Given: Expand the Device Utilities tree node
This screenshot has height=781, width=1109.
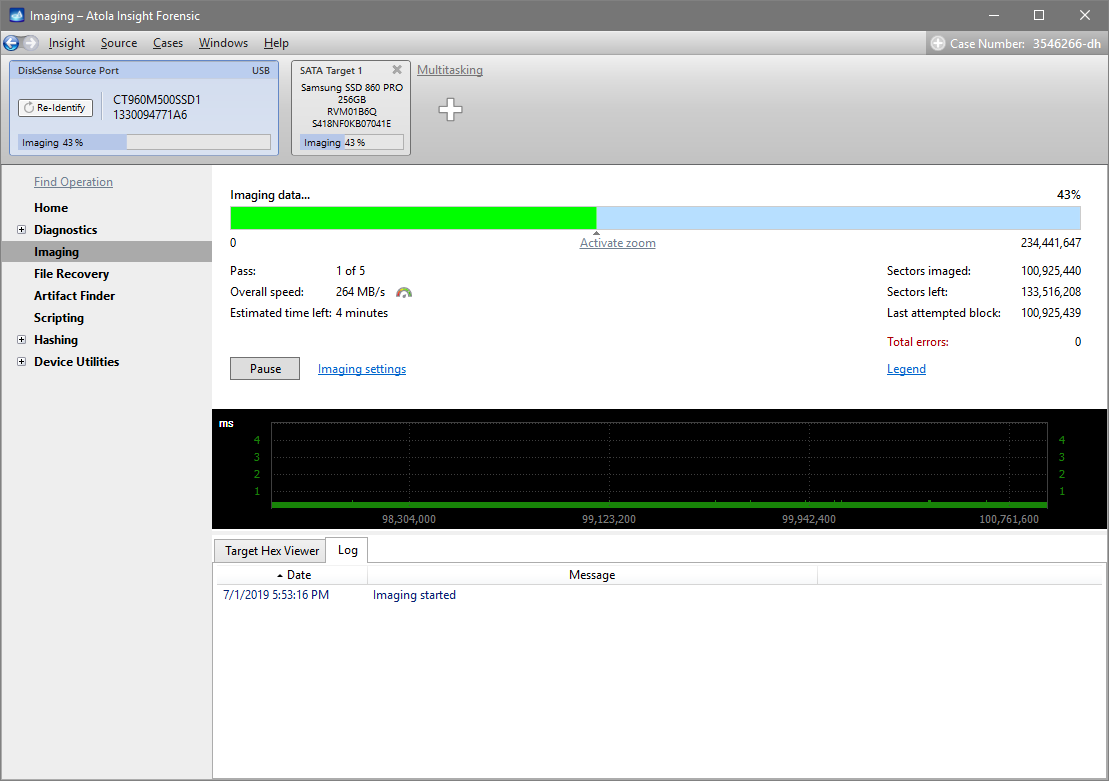Looking at the screenshot, I should [21, 361].
